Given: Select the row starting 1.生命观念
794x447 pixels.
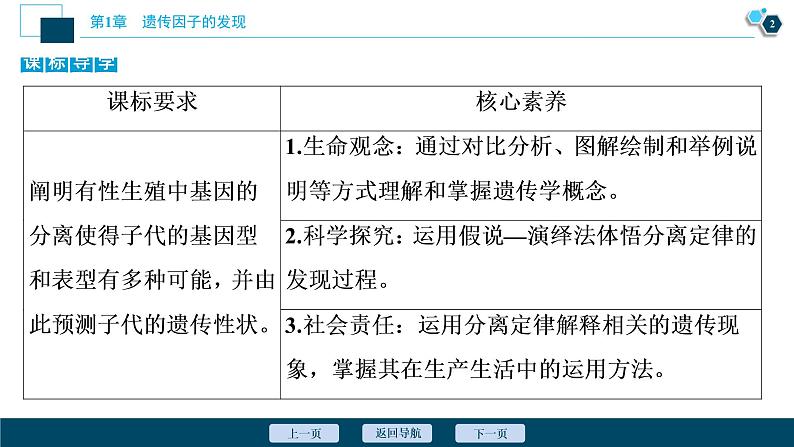Looking at the screenshot, I should coord(521,176).
